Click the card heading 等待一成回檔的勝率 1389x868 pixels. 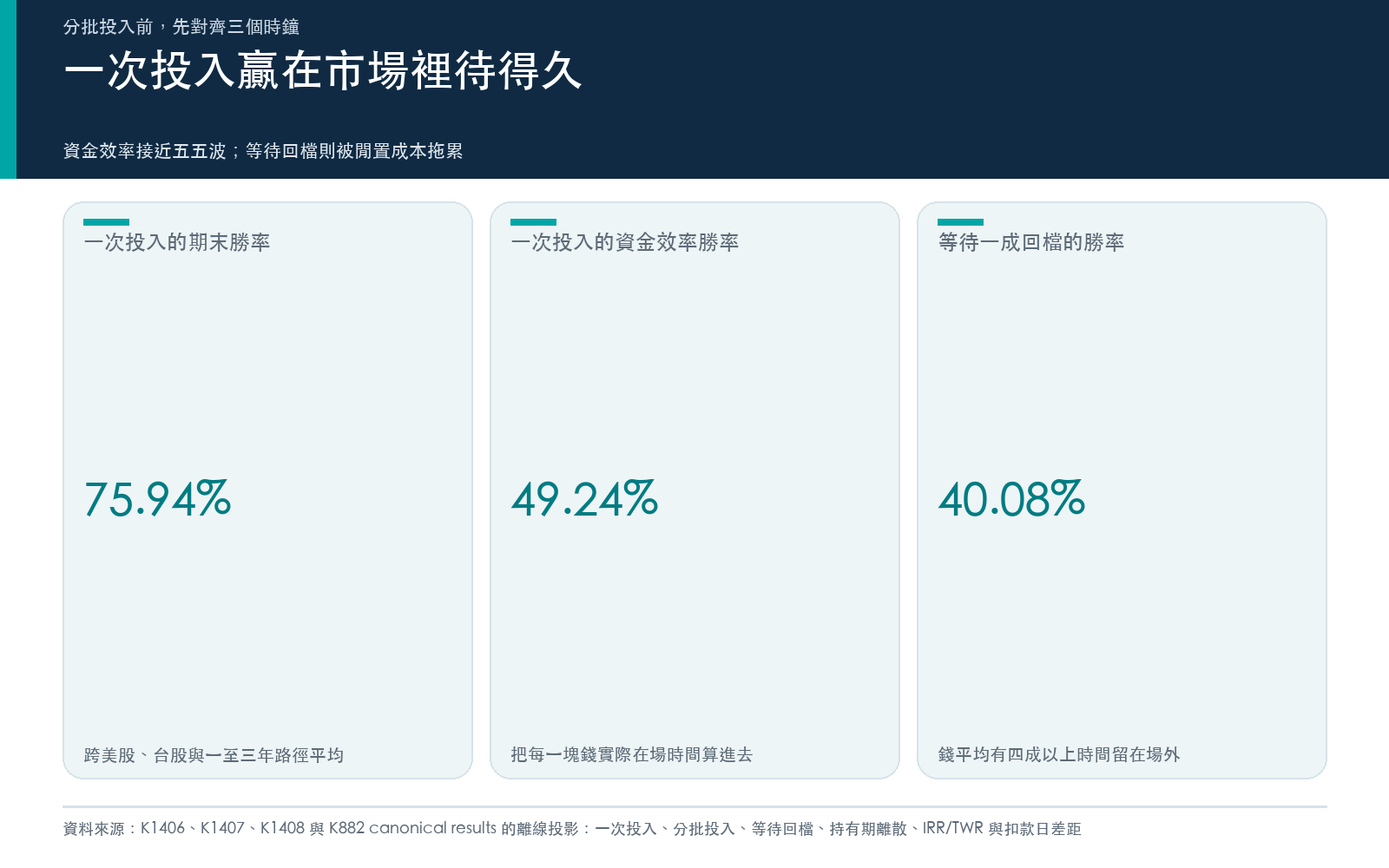coord(1031,242)
